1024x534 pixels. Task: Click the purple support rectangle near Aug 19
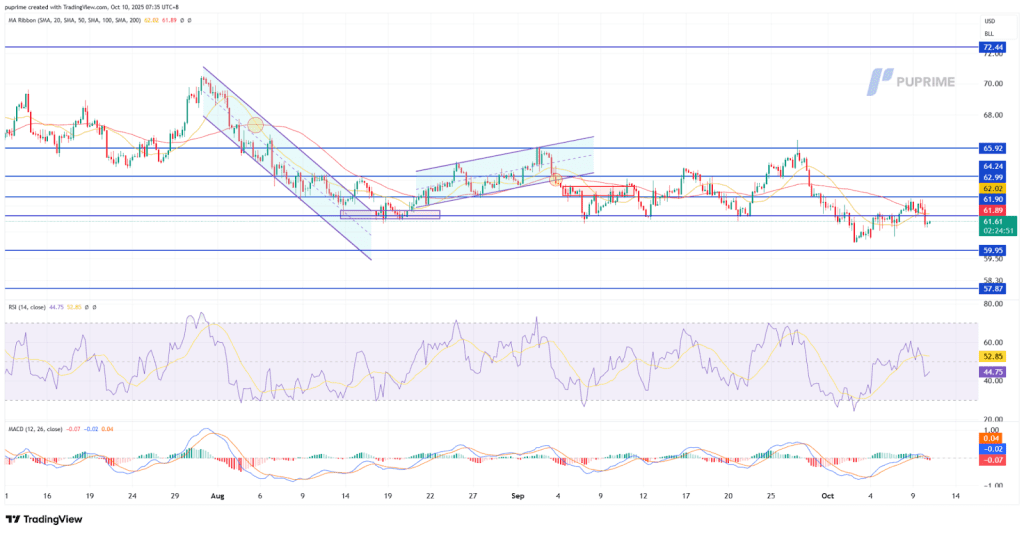(389, 214)
